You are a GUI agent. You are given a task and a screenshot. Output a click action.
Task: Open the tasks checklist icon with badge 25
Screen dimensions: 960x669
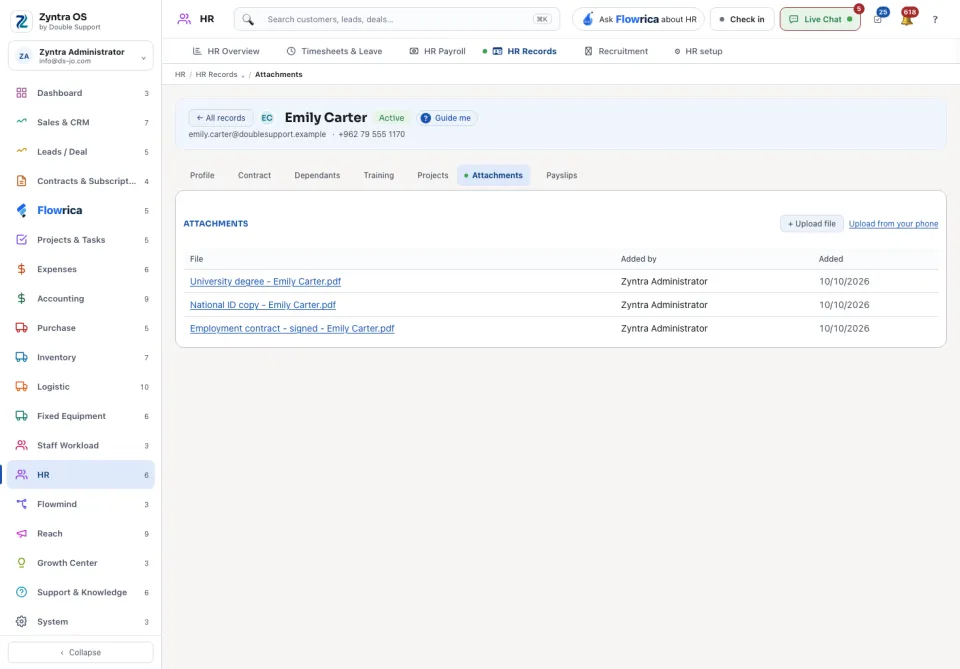click(x=878, y=19)
